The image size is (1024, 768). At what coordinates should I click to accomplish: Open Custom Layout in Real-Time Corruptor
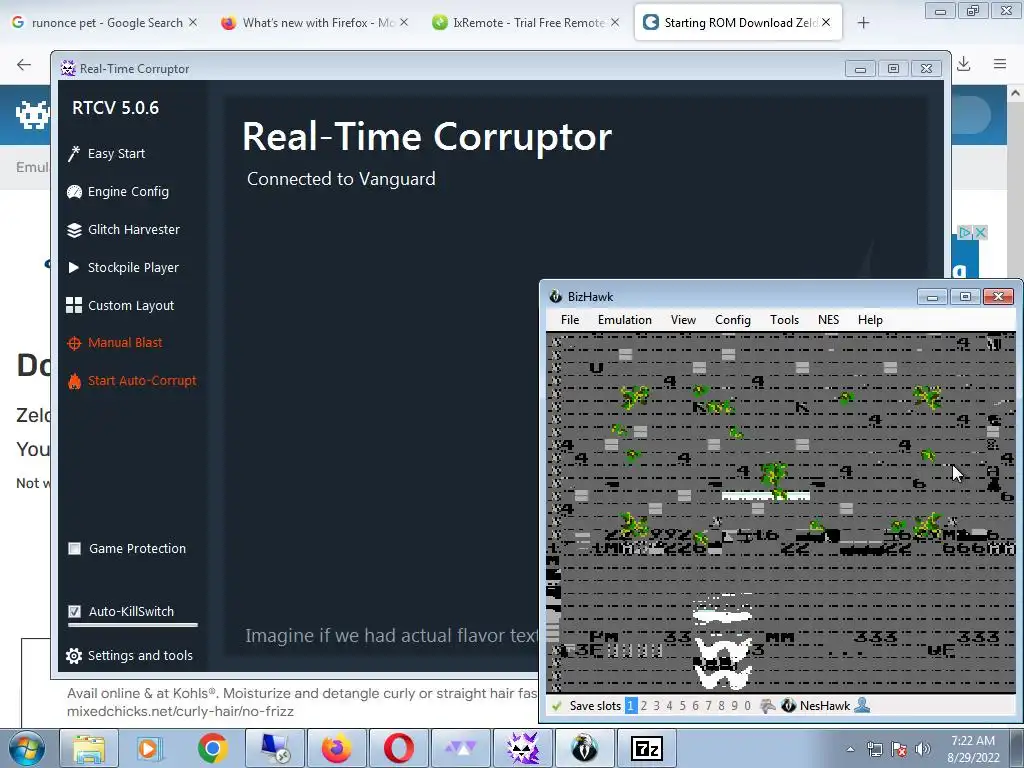coord(120,305)
